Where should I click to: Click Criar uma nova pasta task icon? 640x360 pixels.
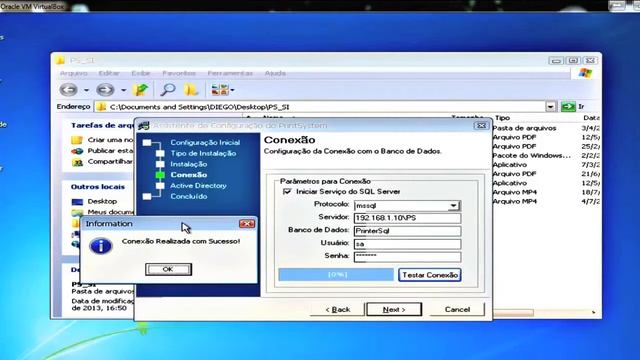[77, 140]
